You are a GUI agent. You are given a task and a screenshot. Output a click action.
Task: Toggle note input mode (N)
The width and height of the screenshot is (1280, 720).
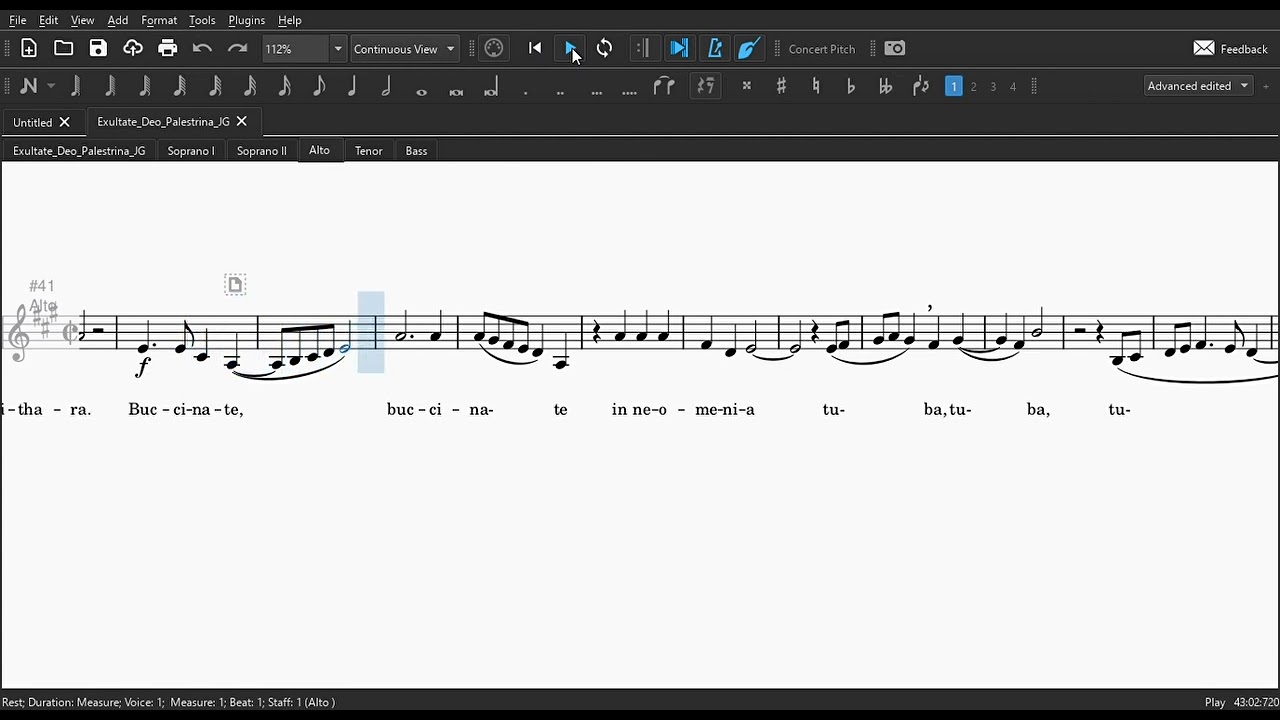[28, 86]
